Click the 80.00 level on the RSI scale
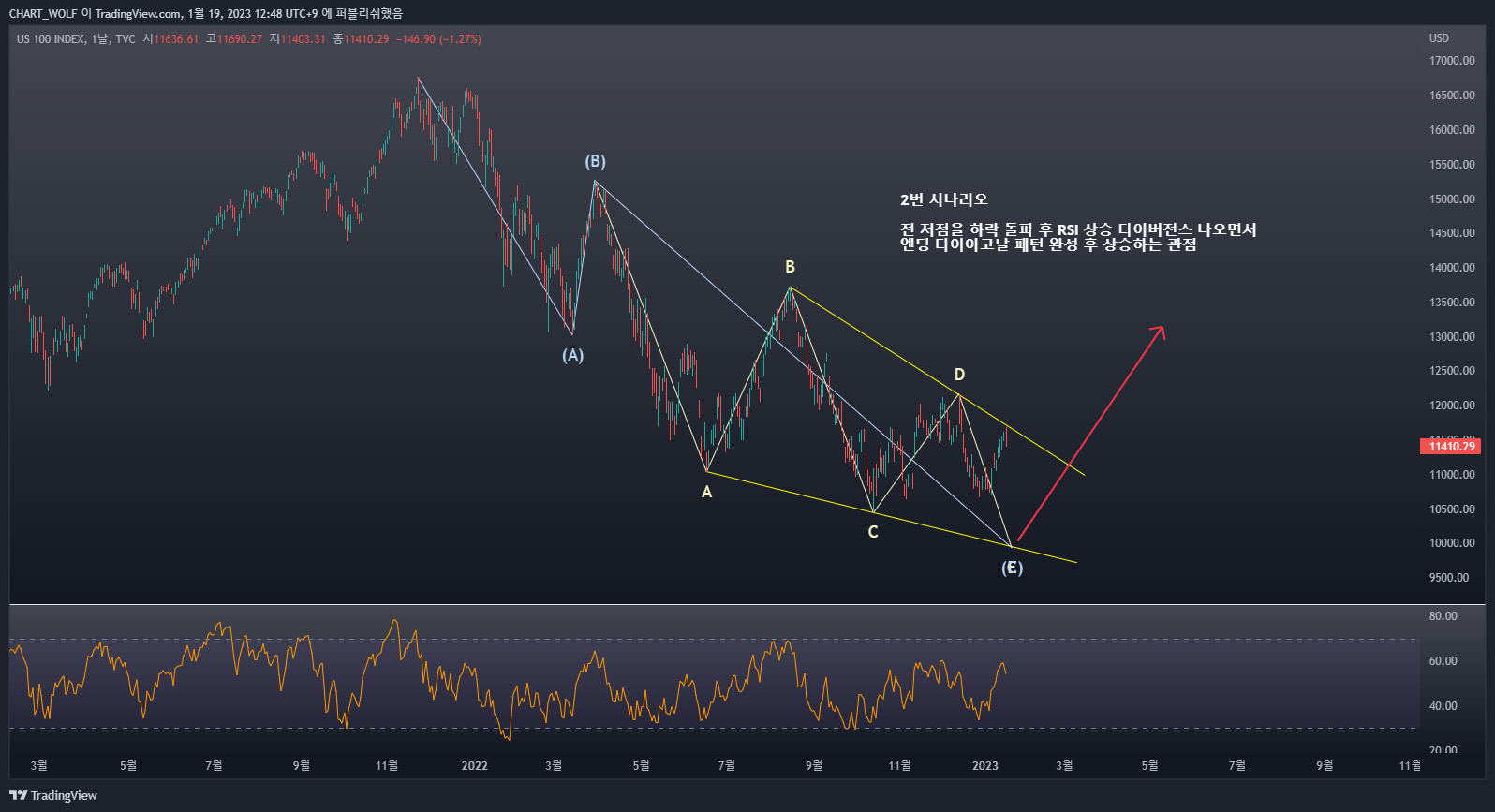 [1443, 616]
